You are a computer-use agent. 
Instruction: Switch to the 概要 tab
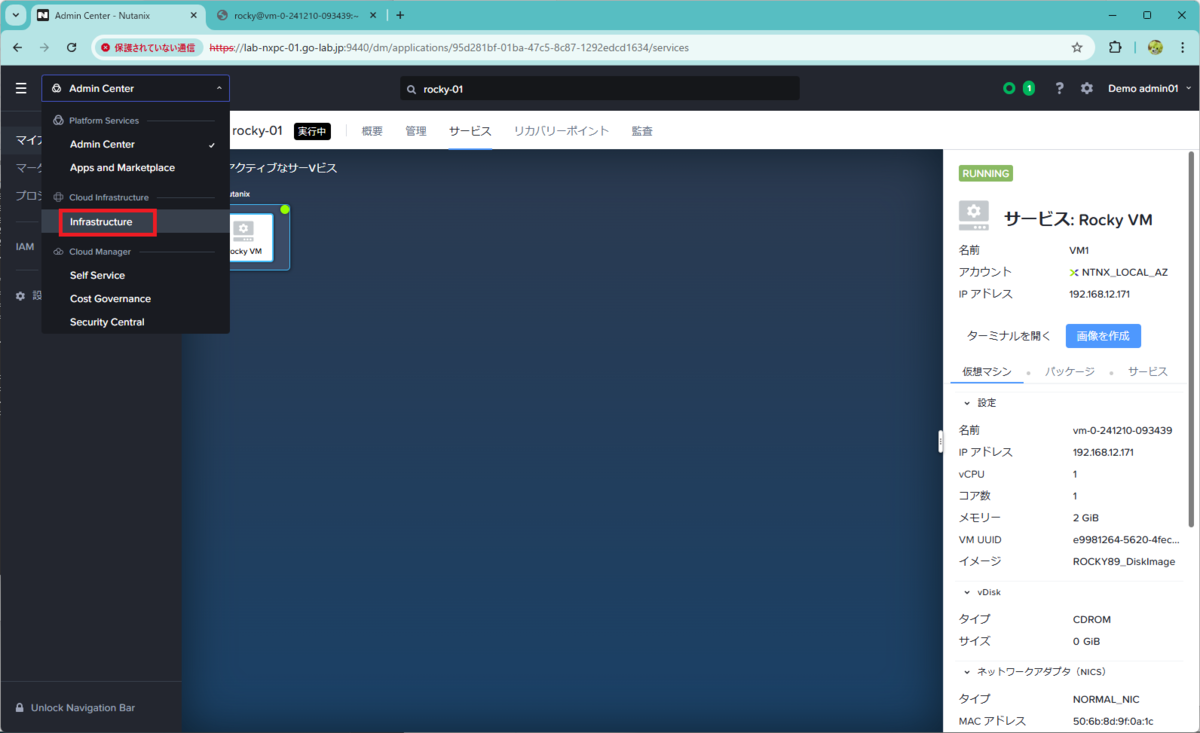point(372,131)
